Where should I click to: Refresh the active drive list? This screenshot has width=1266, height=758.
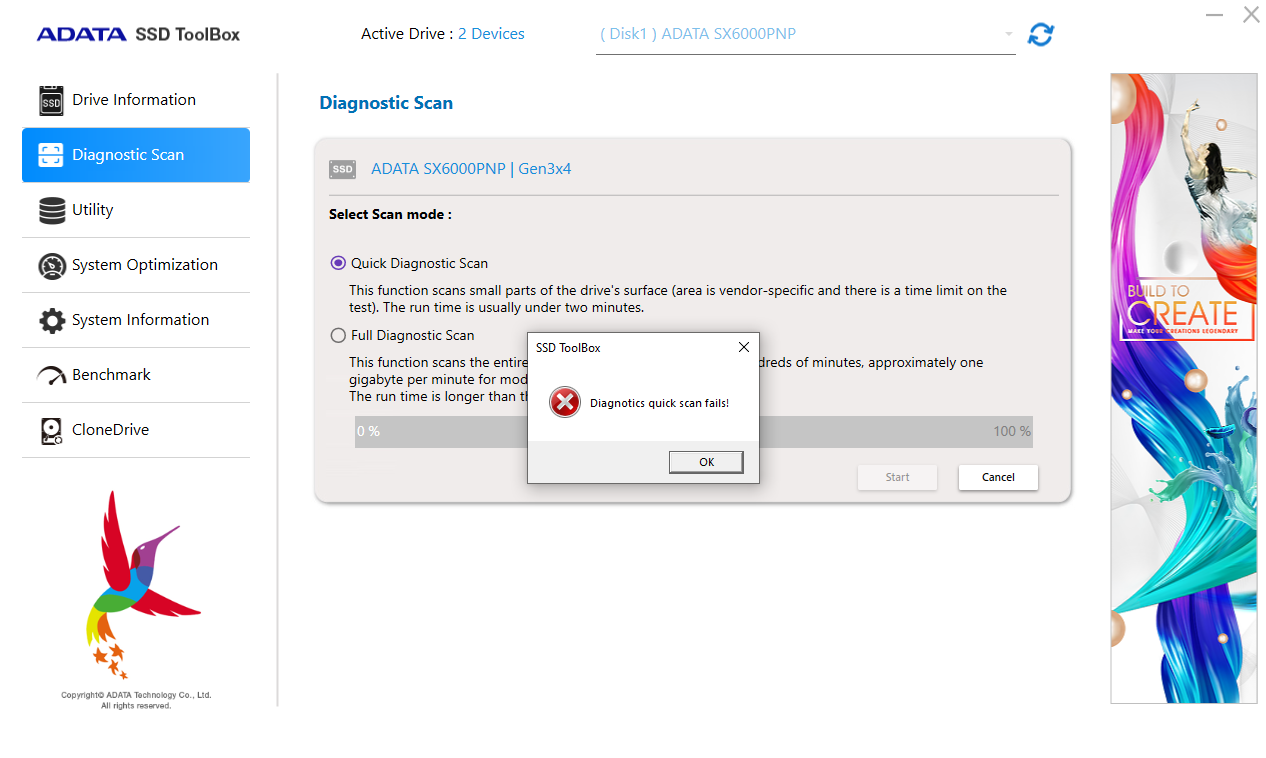pos(1041,35)
